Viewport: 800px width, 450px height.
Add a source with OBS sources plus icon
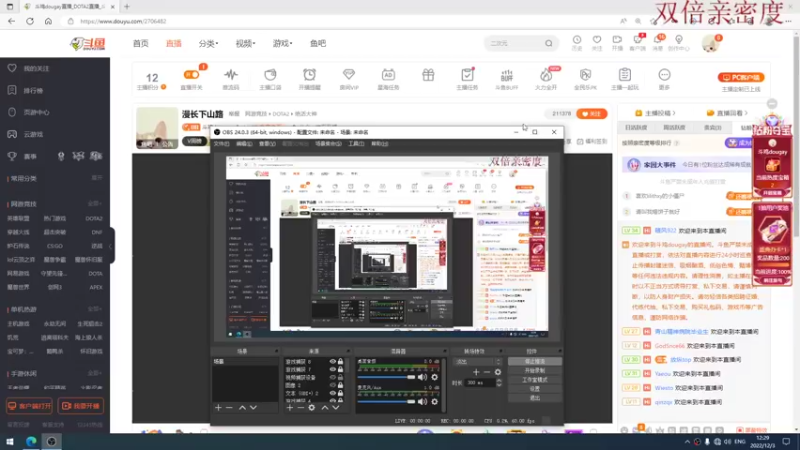pos(290,408)
